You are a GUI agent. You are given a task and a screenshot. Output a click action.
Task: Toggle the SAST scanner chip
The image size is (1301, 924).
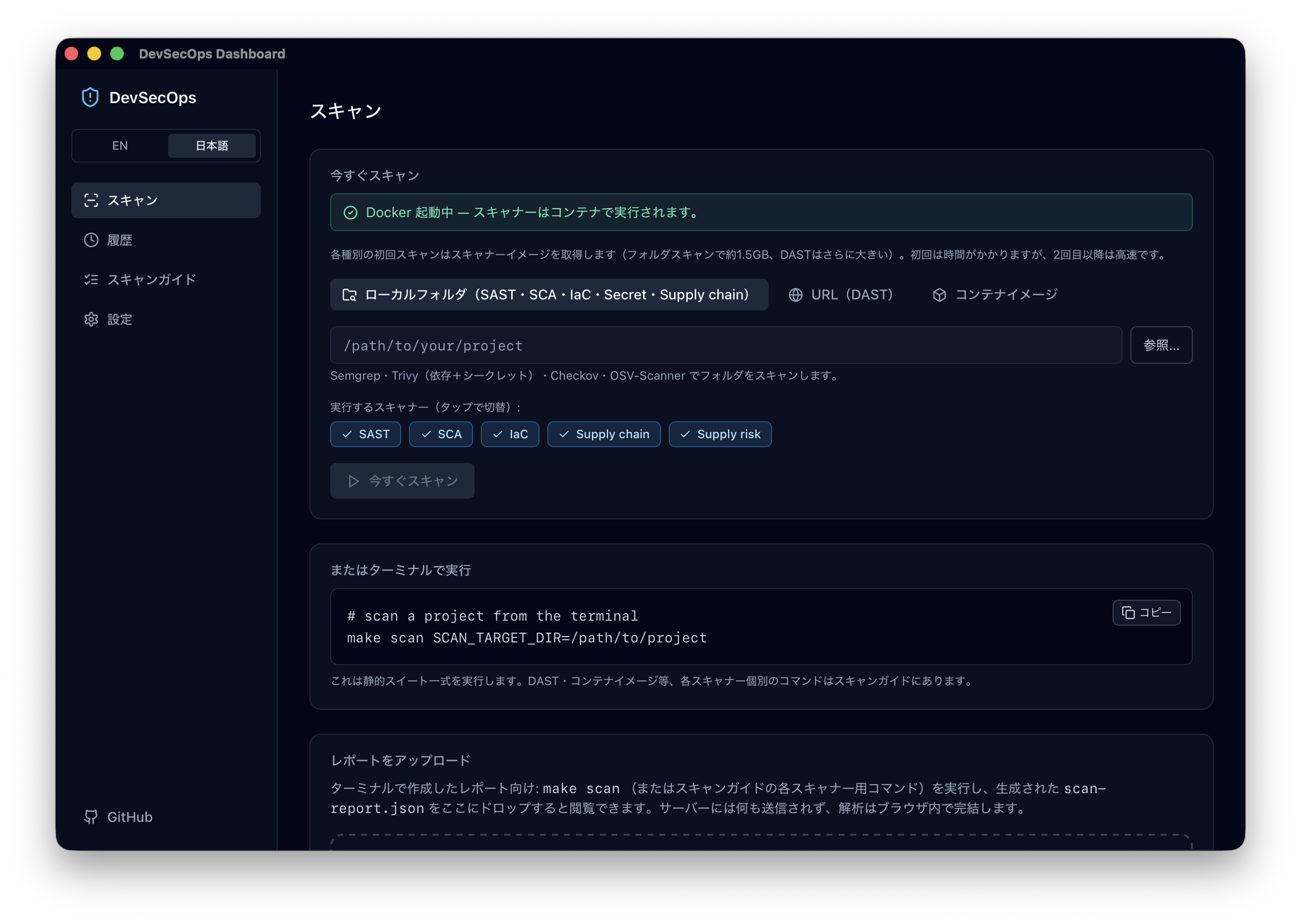pos(365,434)
